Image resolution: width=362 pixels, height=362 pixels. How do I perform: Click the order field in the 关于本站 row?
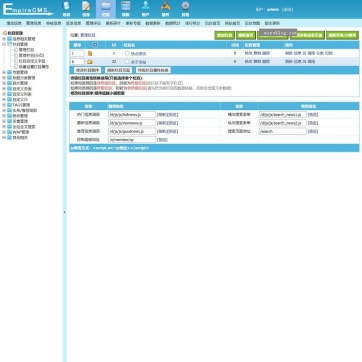tap(77, 62)
